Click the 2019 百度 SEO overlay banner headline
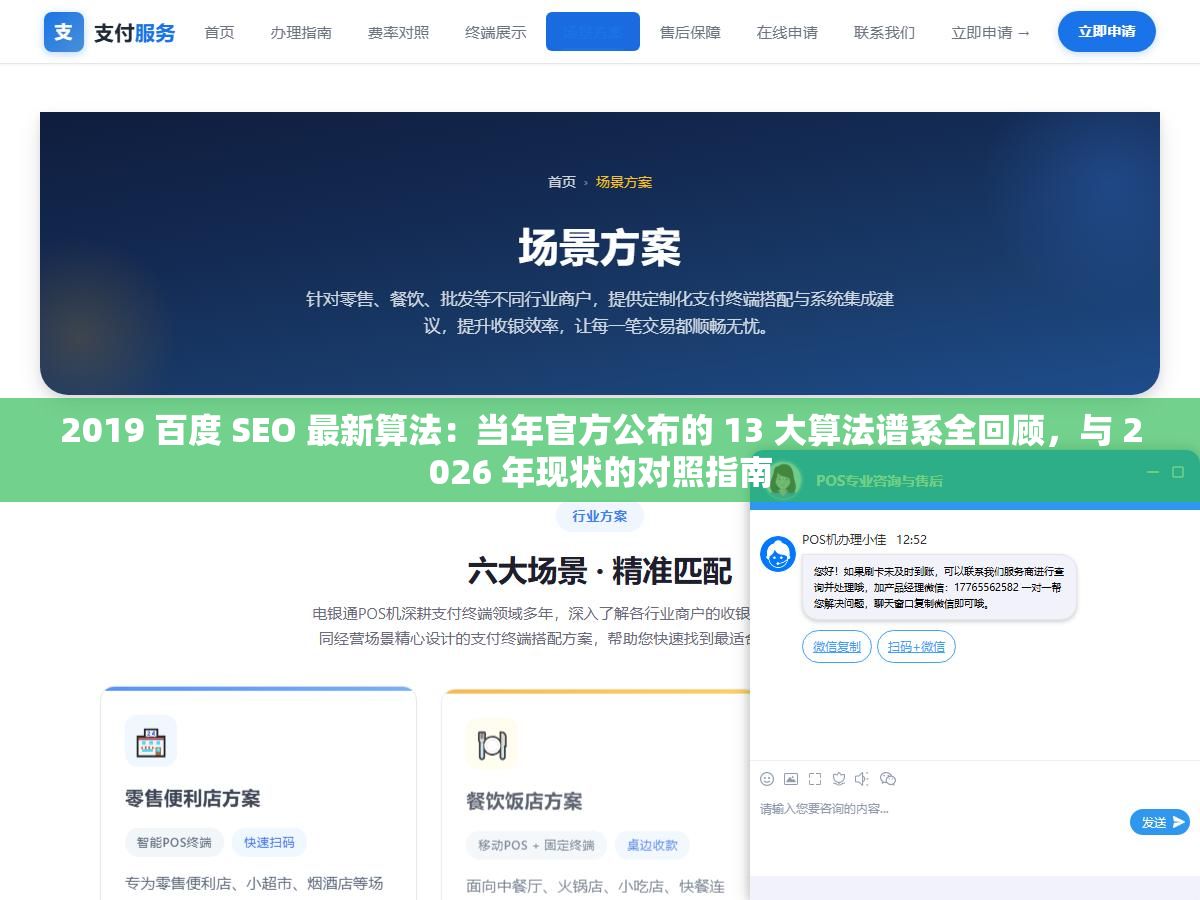1200x900 pixels. coord(600,451)
